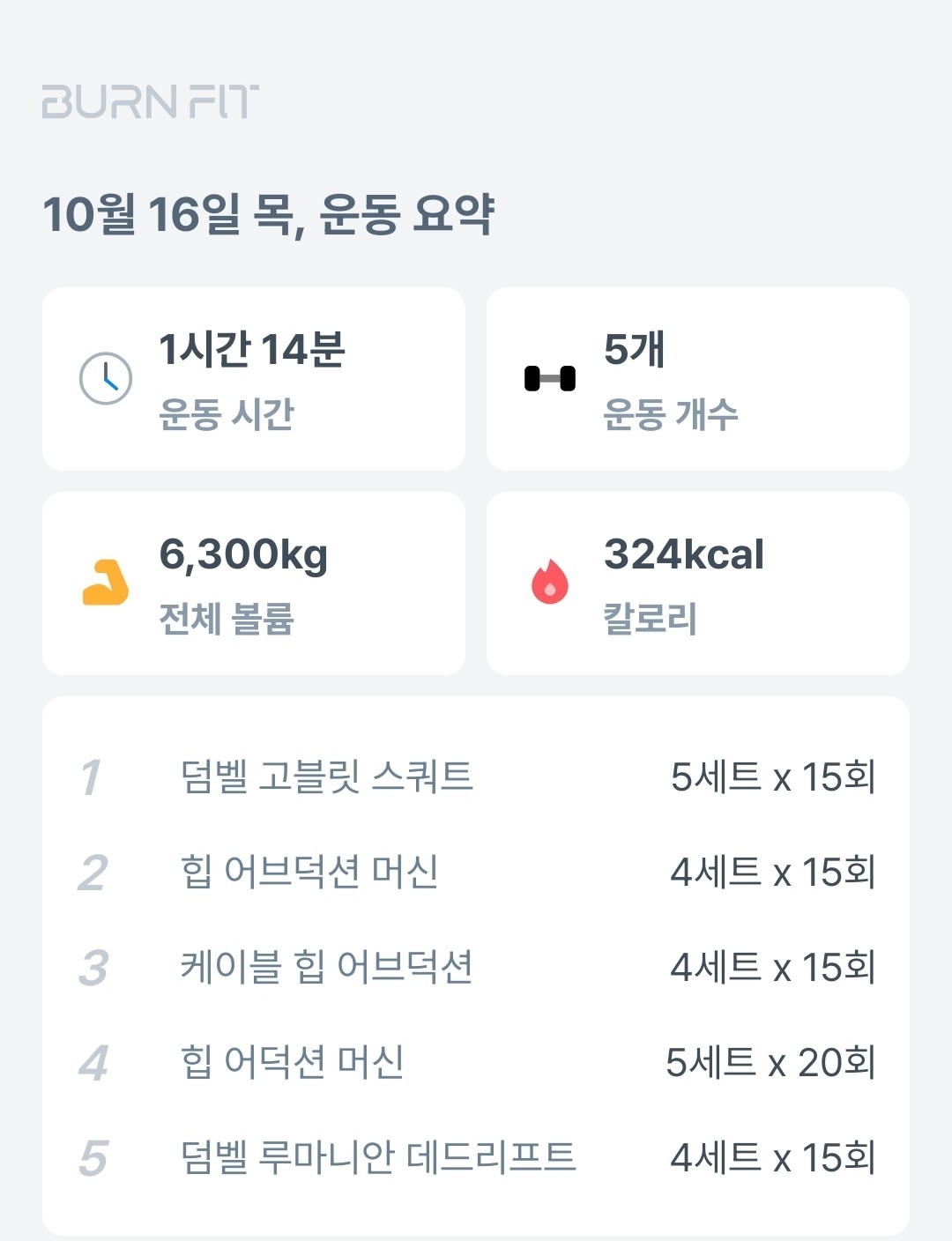Screen dimensions: 952x1241
Task: Click the 칼로리 label
Action: click(x=651, y=619)
